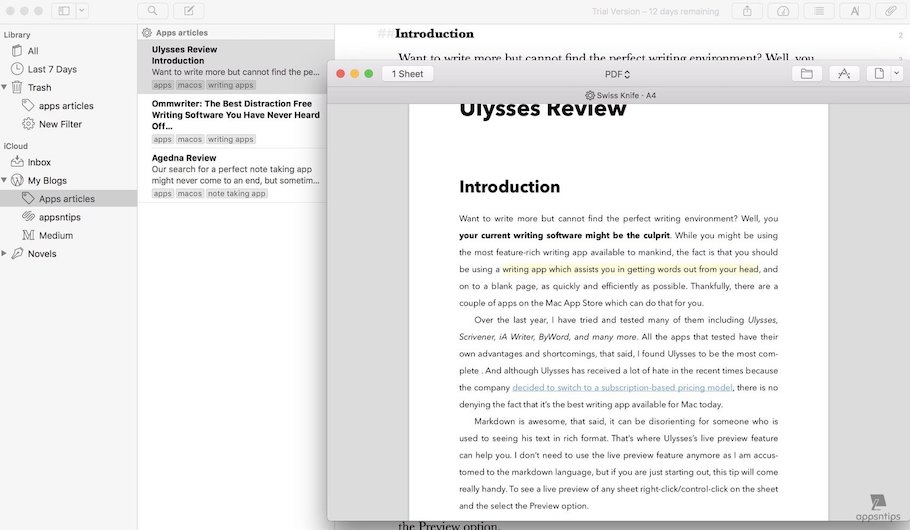Open the navigation list icon in the toolbar
Viewport: 910px width, 530px height.
[x=819, y=11]
